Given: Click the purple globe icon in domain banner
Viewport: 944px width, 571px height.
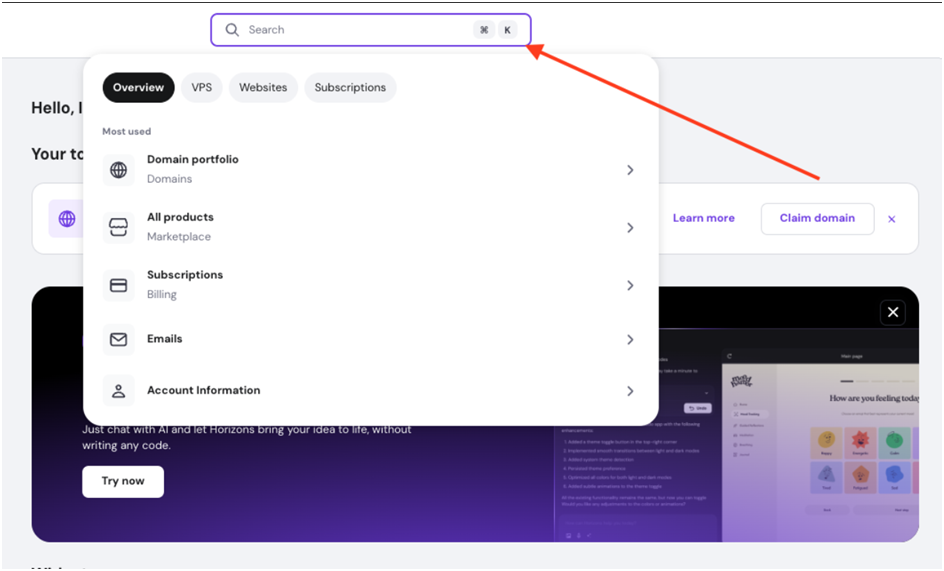Looking at the screenshot, I should click(x=67, y=219).
